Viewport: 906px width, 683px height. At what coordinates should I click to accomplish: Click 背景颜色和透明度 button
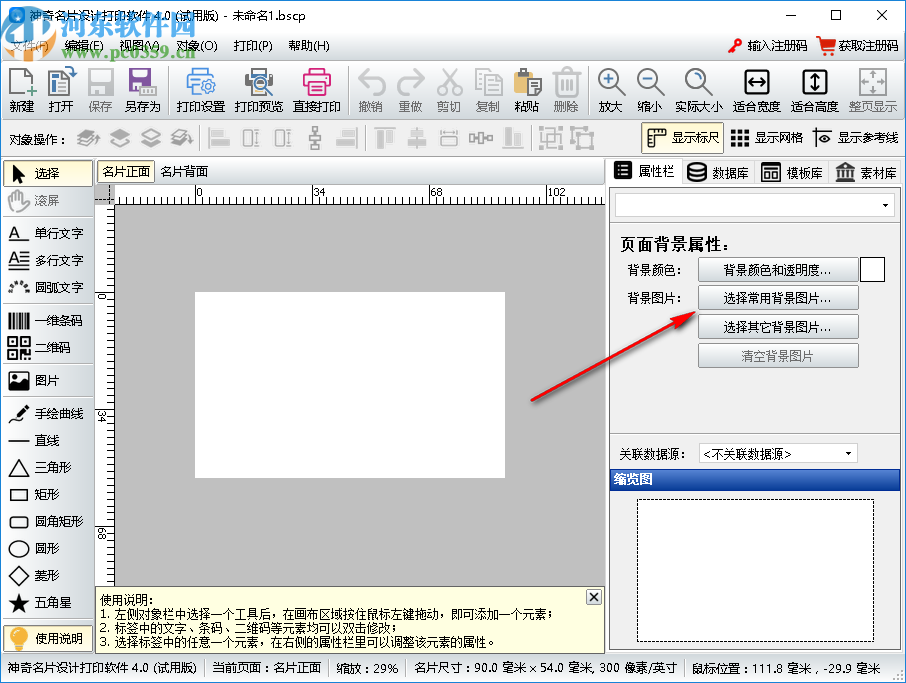[778, 270]
